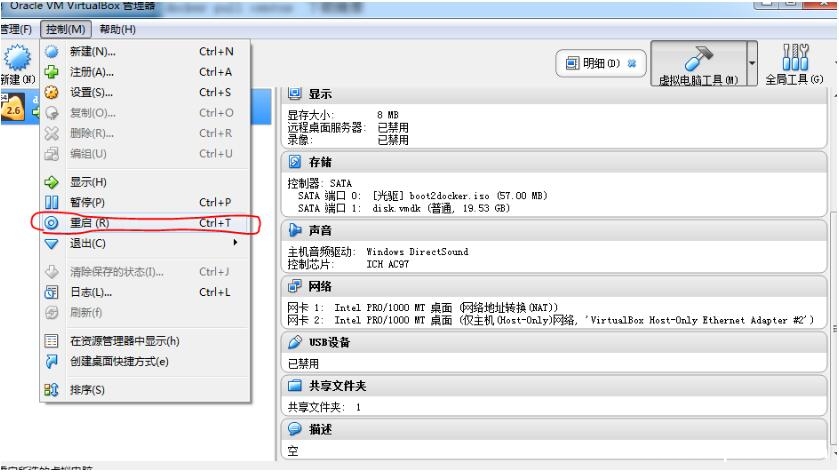This screenshot has width=839, height=473.
Task: Click the 虚拟电脑工具 hammer icon
Action: click(x=699, y=58)
